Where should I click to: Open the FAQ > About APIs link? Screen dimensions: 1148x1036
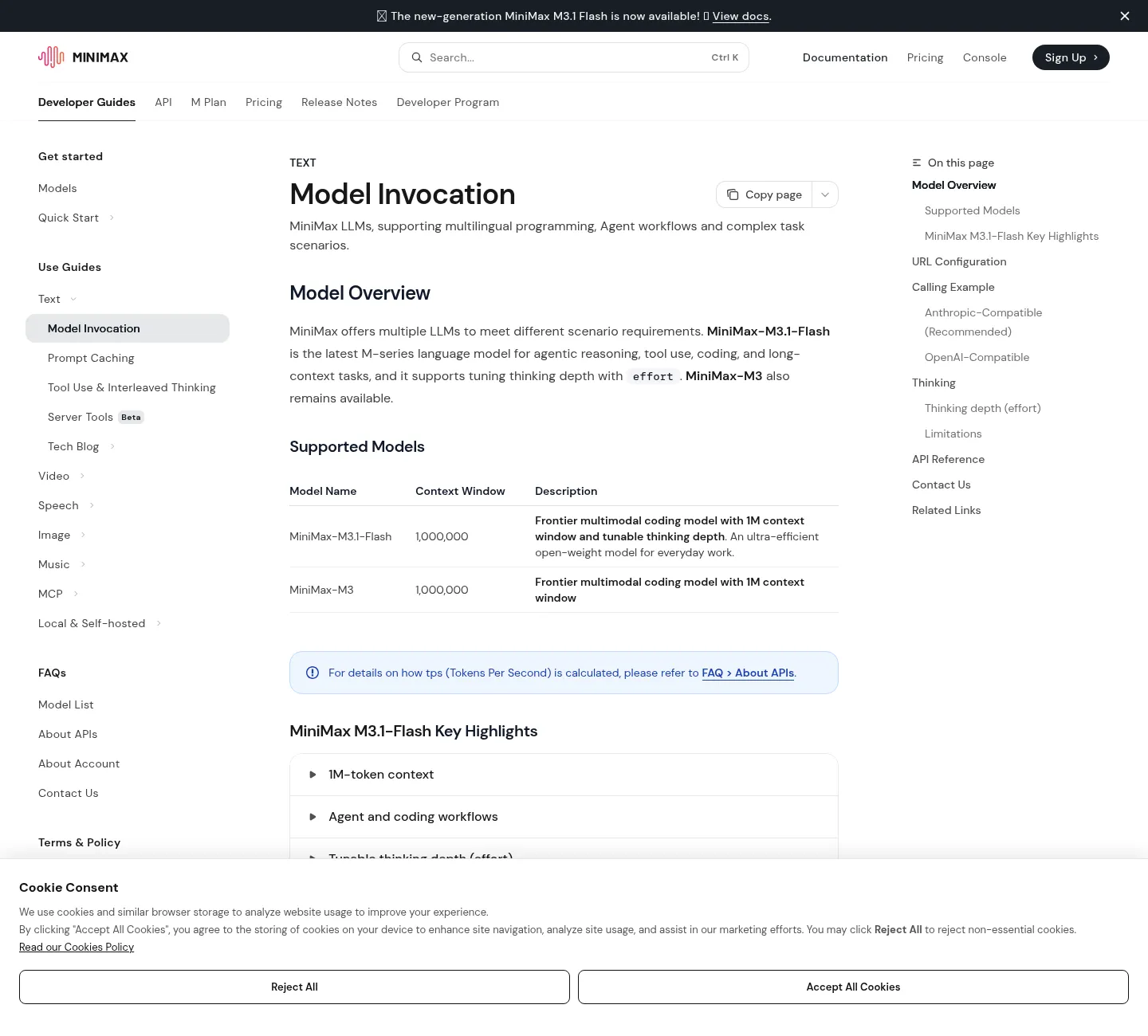coord(748,673)
